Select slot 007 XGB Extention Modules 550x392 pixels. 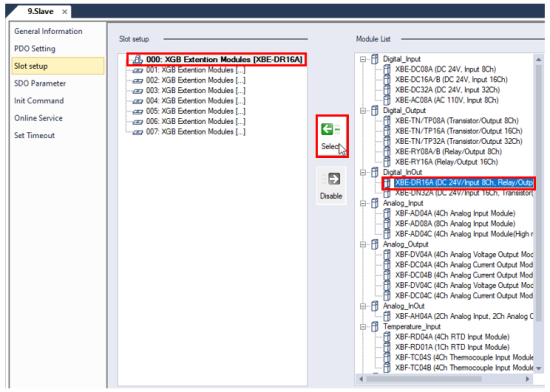click(196, 132)
